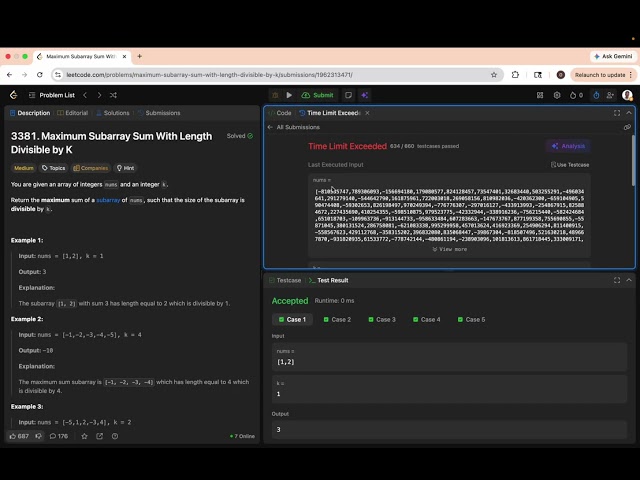The width and height of the screenshot is (640, 480).
Task: Click Ask Gemini button
Action: tap(613, 56)
